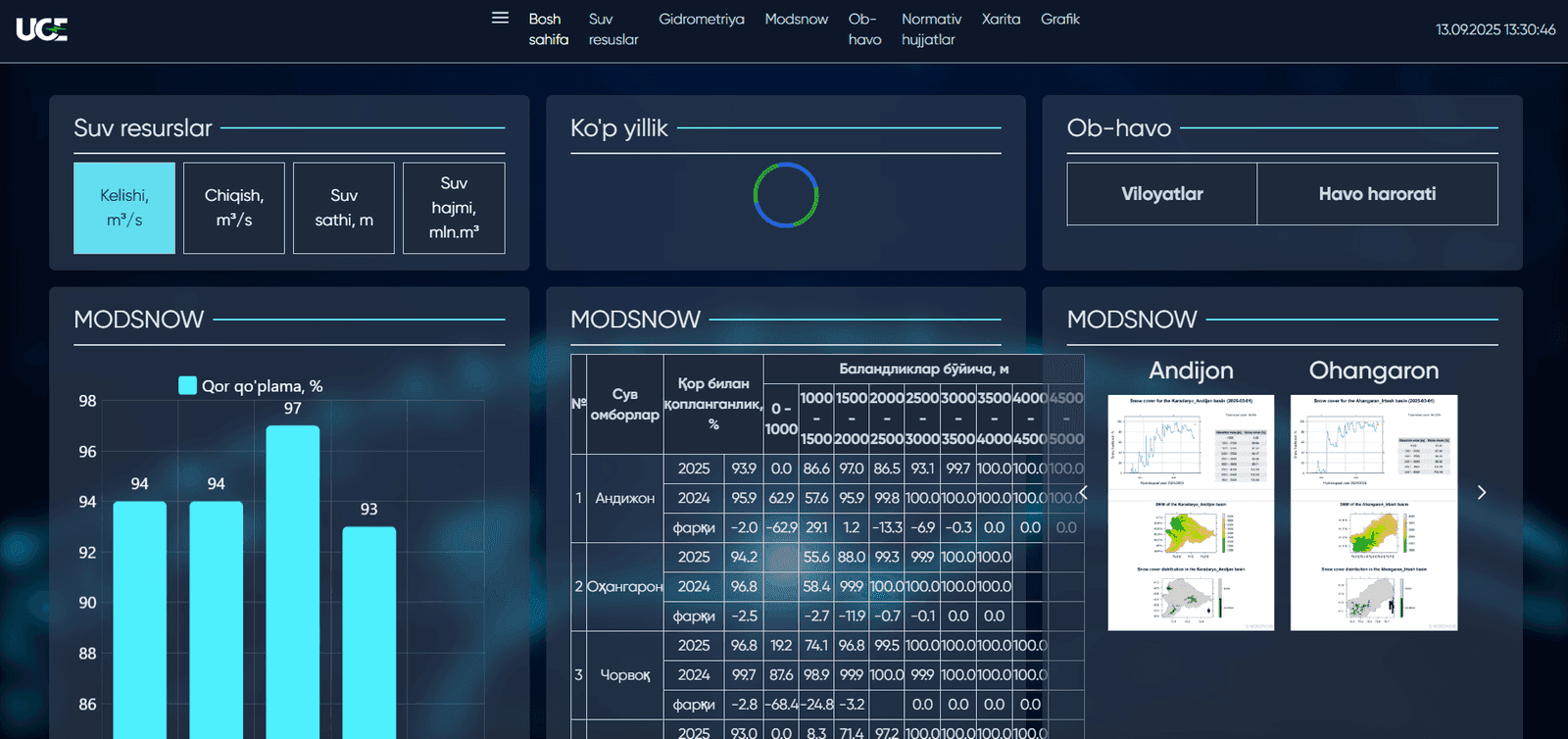Image resolution: width=1568 pixels, height=739 pixels.
Task: Select Kelishi, m³/s tile
Action: tap(124, 208)
